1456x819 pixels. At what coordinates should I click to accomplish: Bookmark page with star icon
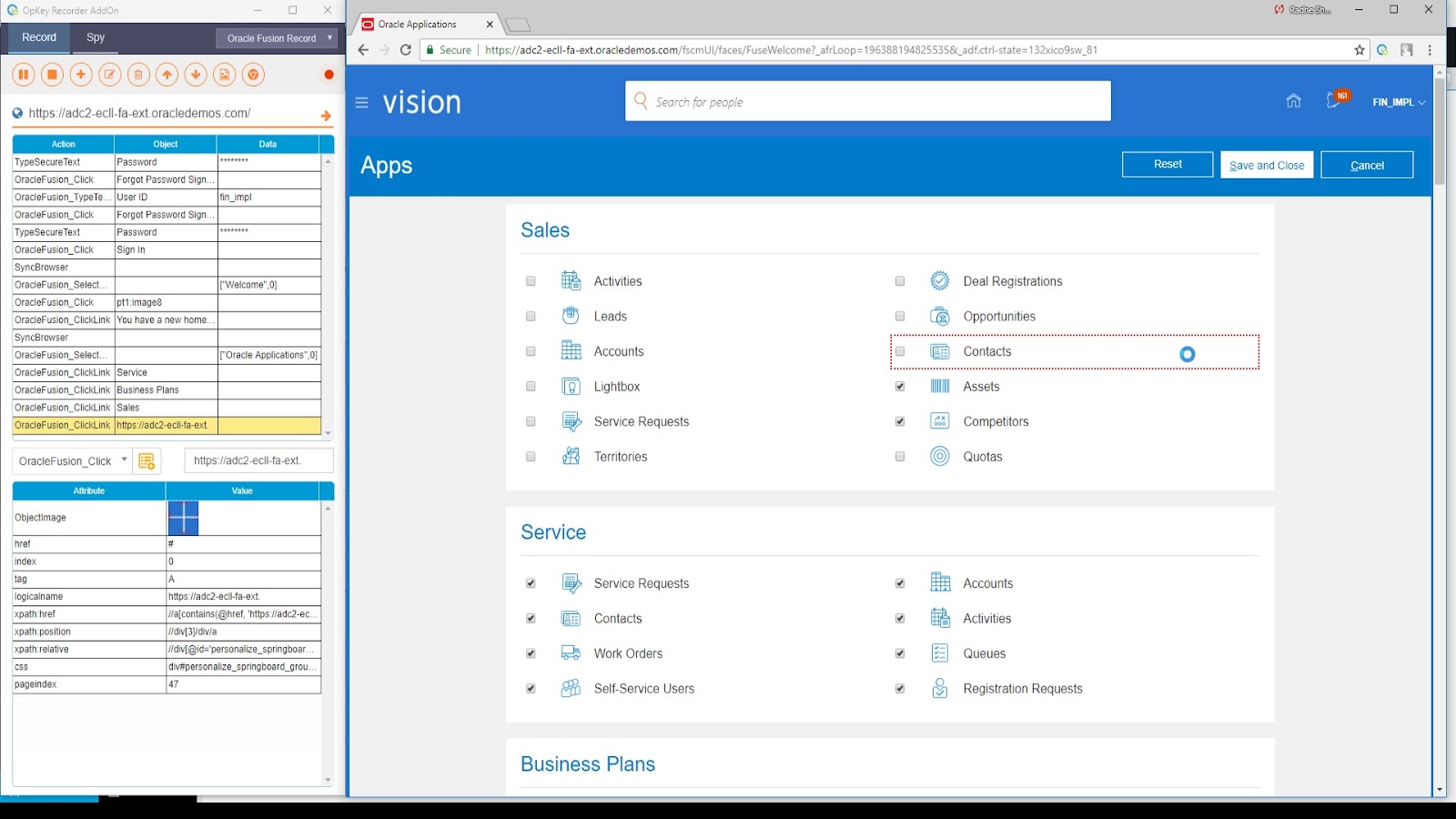pyautogui.click(x=1360, y=50)
